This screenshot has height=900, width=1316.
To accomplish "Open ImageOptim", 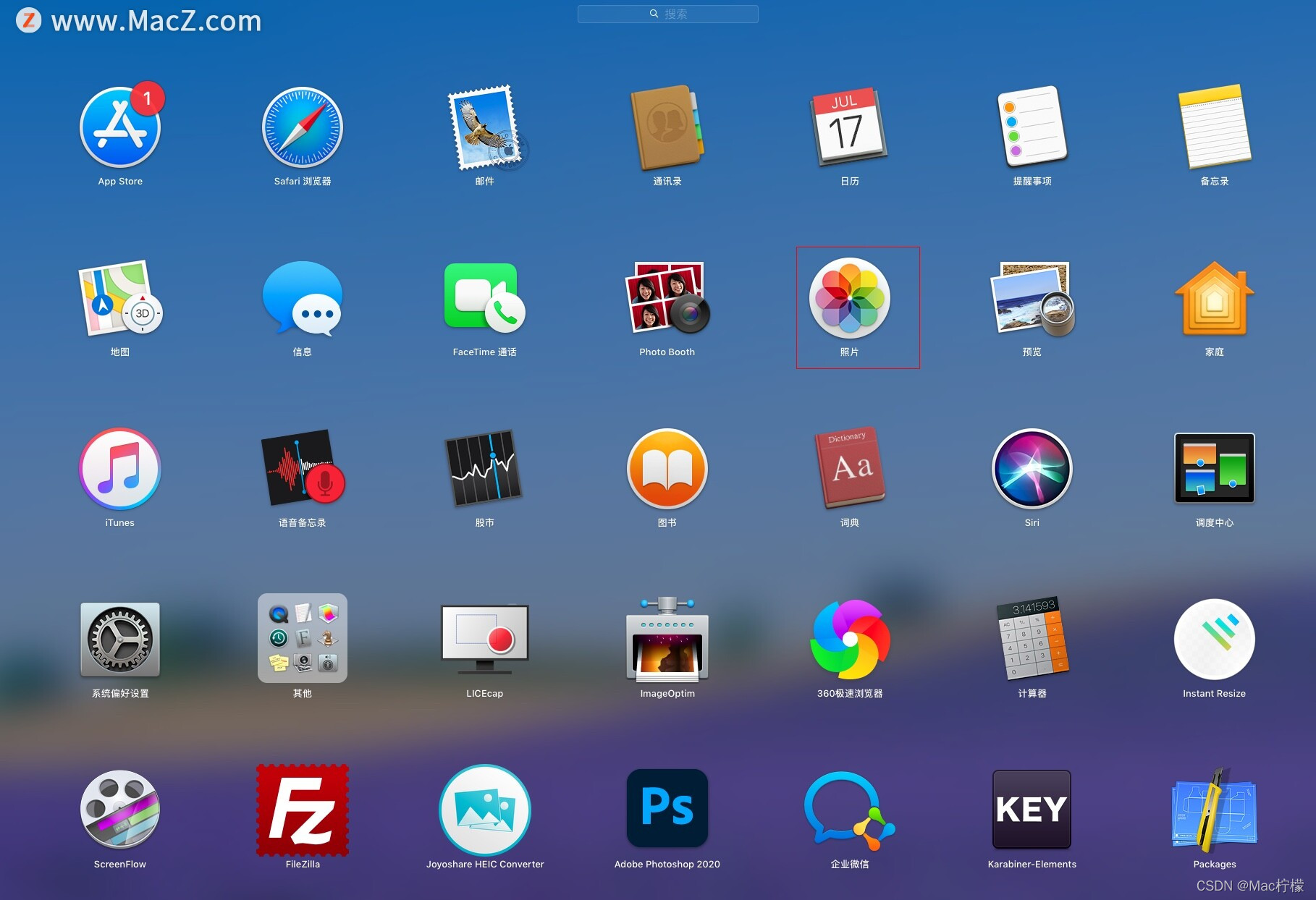I will 667,640.
